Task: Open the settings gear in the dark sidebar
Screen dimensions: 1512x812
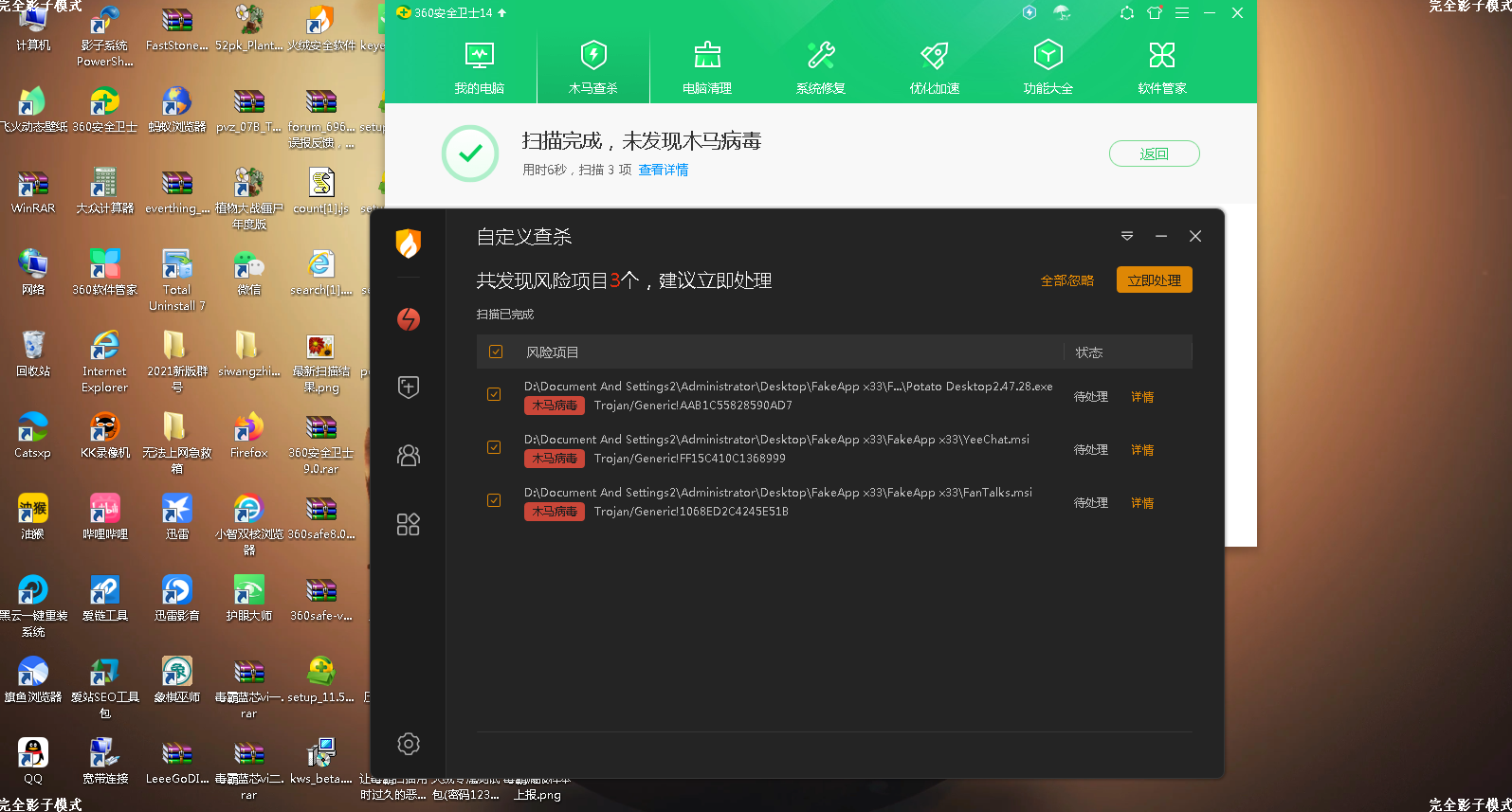Action: point(409,744)
